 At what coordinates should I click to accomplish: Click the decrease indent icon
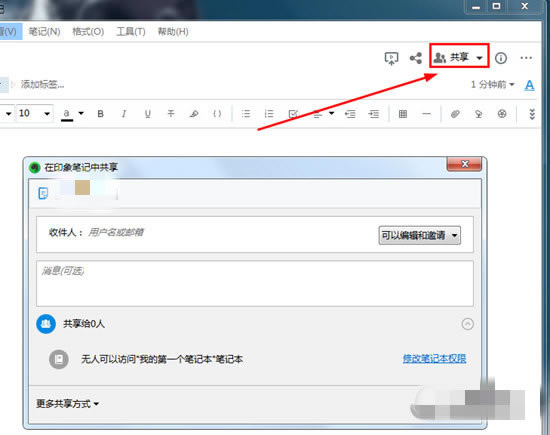(350, 114)
